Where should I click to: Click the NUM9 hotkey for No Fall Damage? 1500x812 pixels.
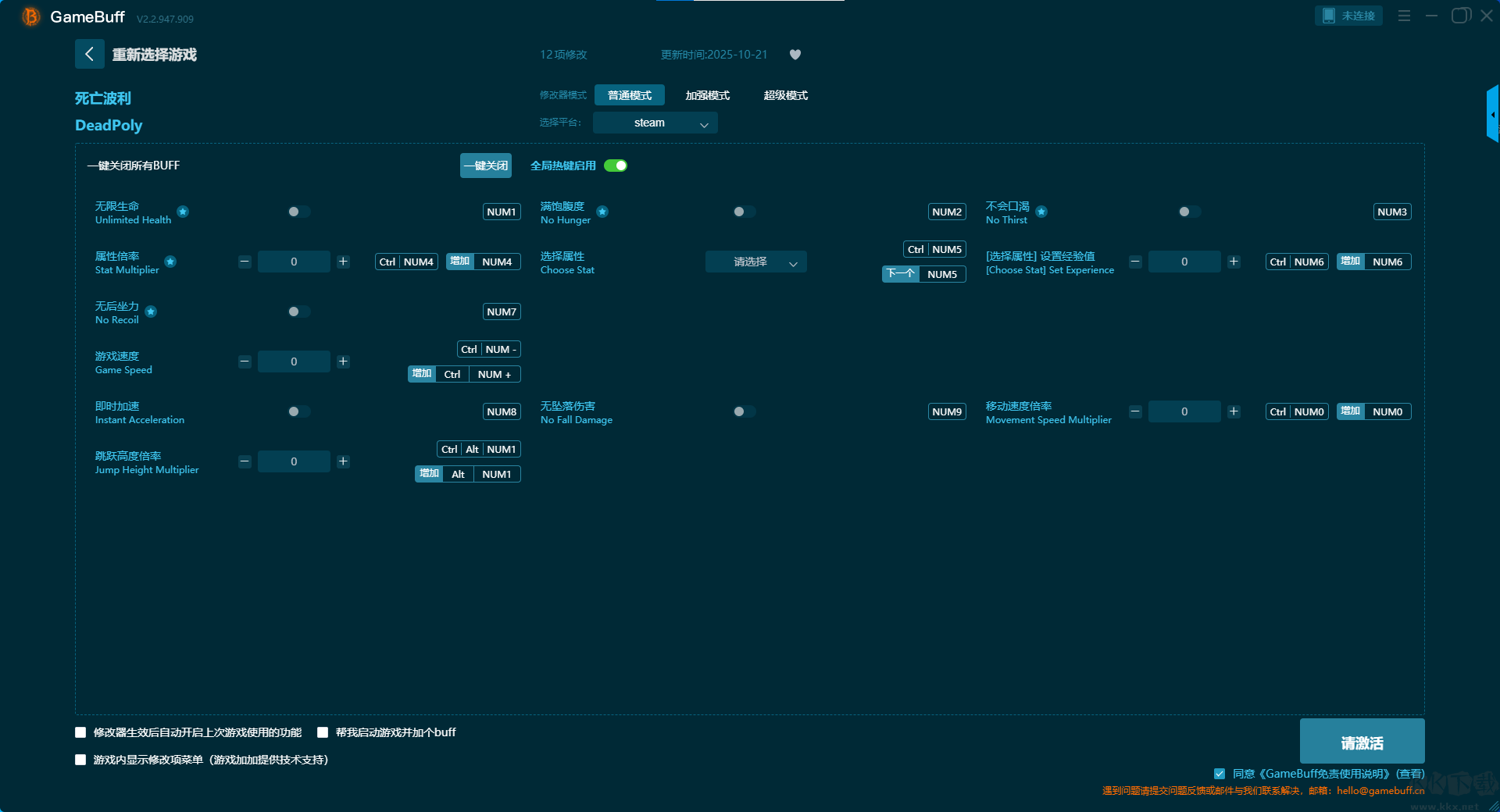(x=947, y=411)
